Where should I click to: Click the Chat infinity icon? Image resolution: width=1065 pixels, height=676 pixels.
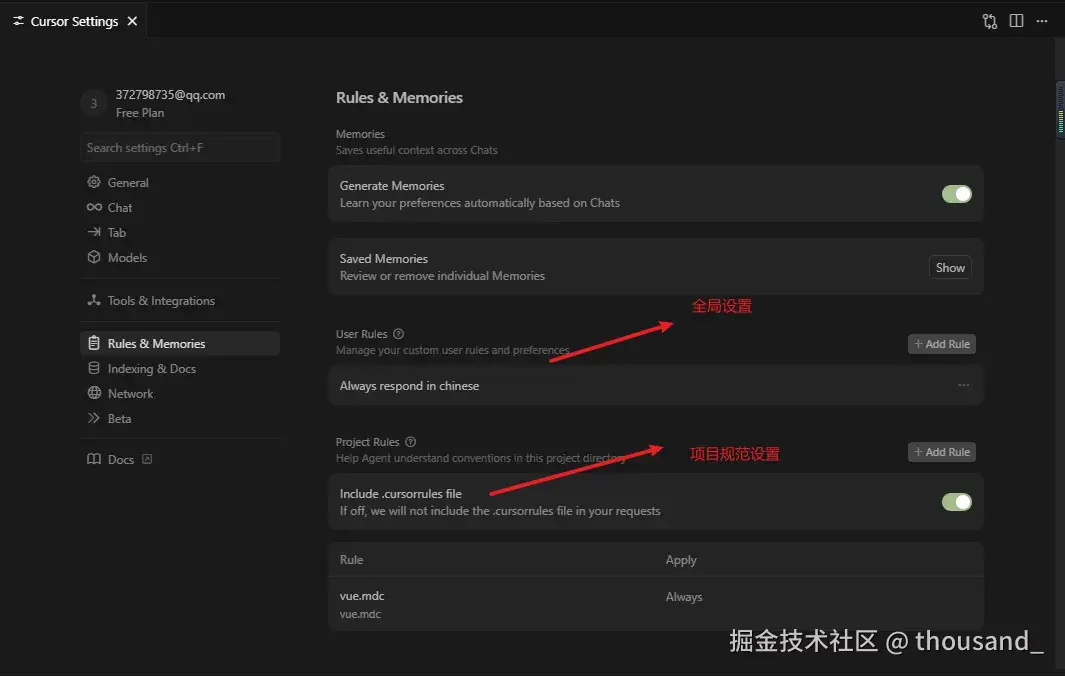94,207
